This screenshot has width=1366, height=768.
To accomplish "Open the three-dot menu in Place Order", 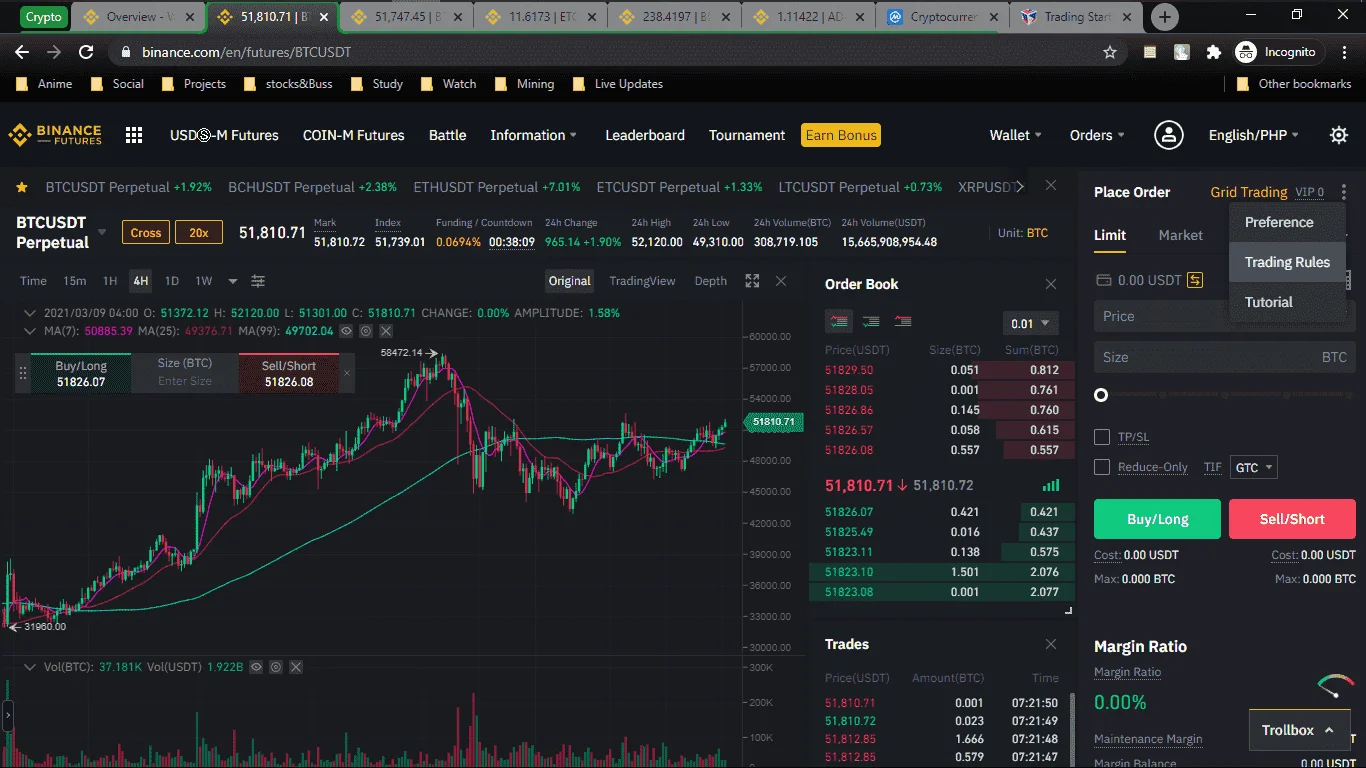I will point(1344,192).
